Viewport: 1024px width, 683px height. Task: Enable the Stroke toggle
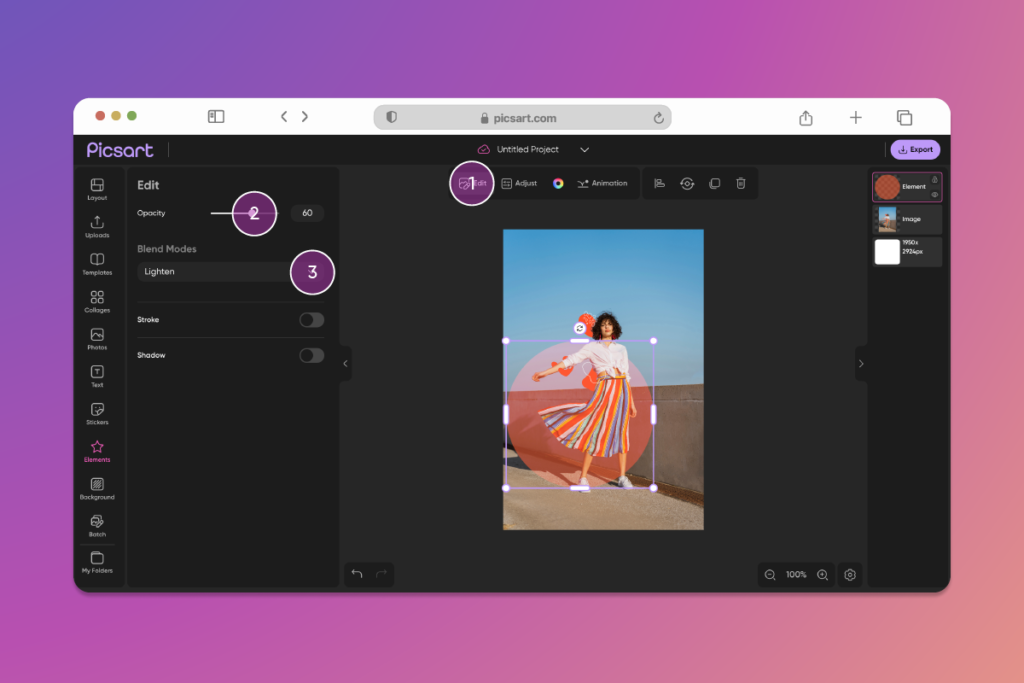pos(311,320)
